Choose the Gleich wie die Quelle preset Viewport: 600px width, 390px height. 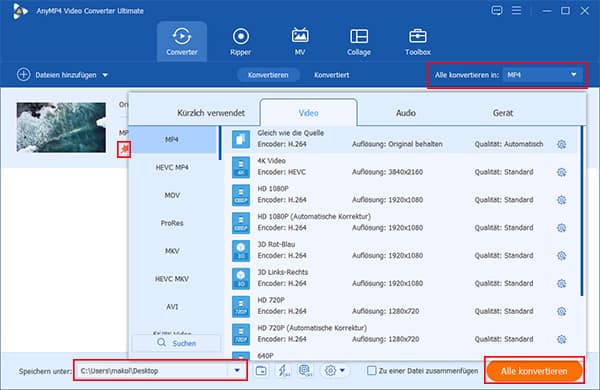pyautogui.click(x=400, y=139)
